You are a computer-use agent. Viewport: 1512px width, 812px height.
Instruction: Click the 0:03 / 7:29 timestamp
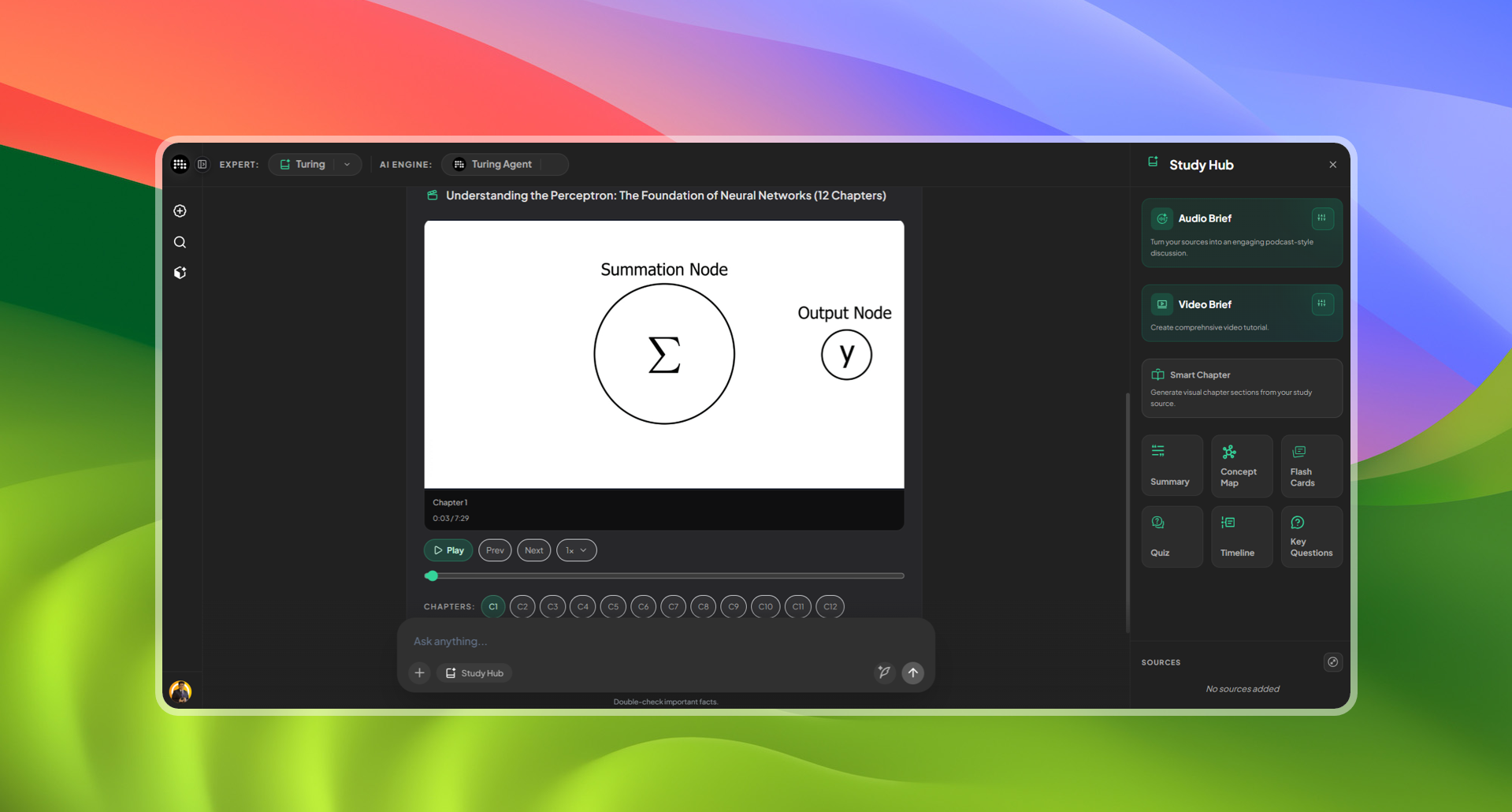451,518
